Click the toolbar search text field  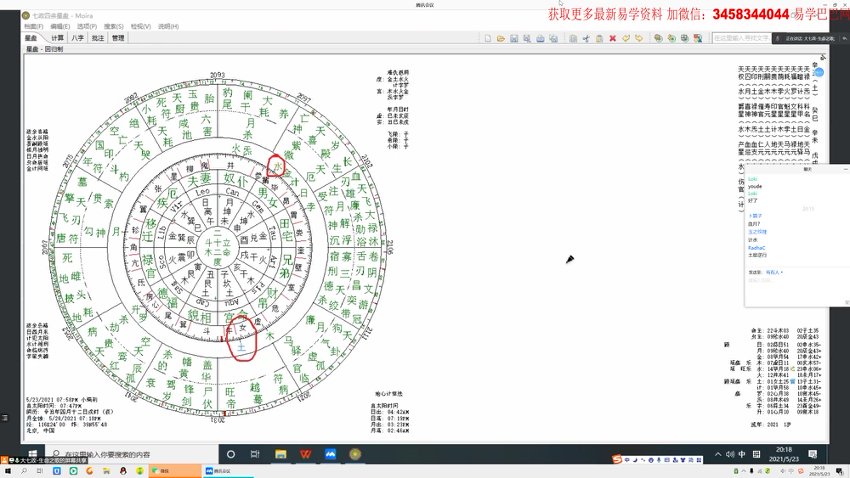tap(741, 38)
